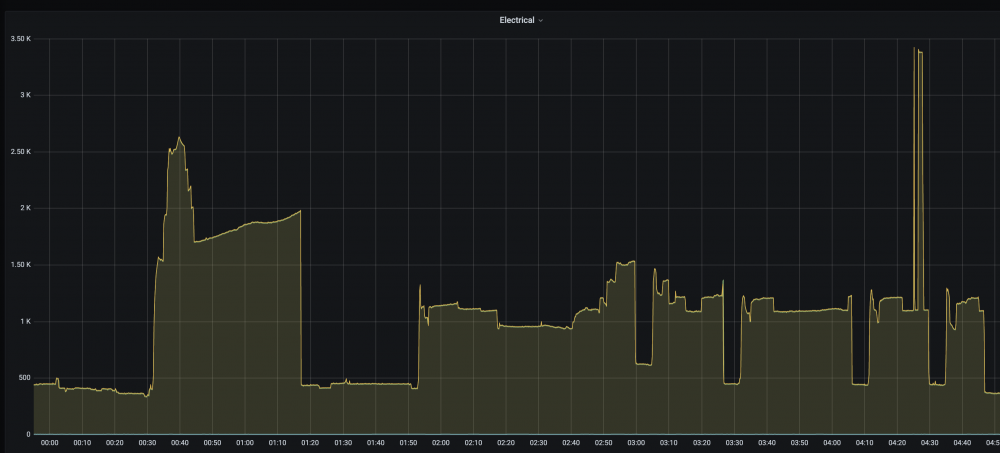Viewport: 1000px width, 453px height.
Task: Click the 2 K y-axis label
Action: point(25,208)
